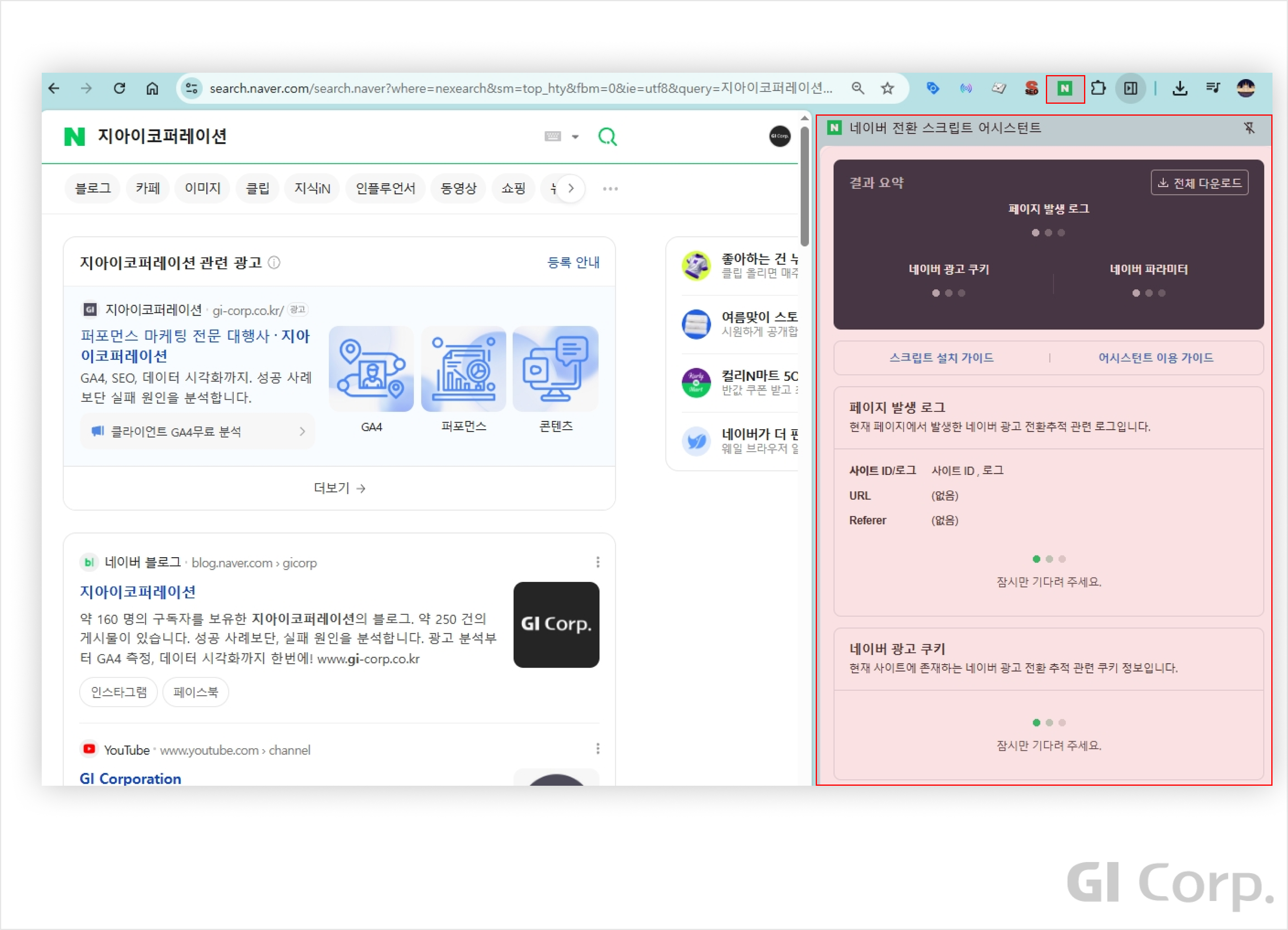Viewport: 1288px width, 930px height.
Task: Click the zoom magnifier icon in address bar
Action: point(857,89)
